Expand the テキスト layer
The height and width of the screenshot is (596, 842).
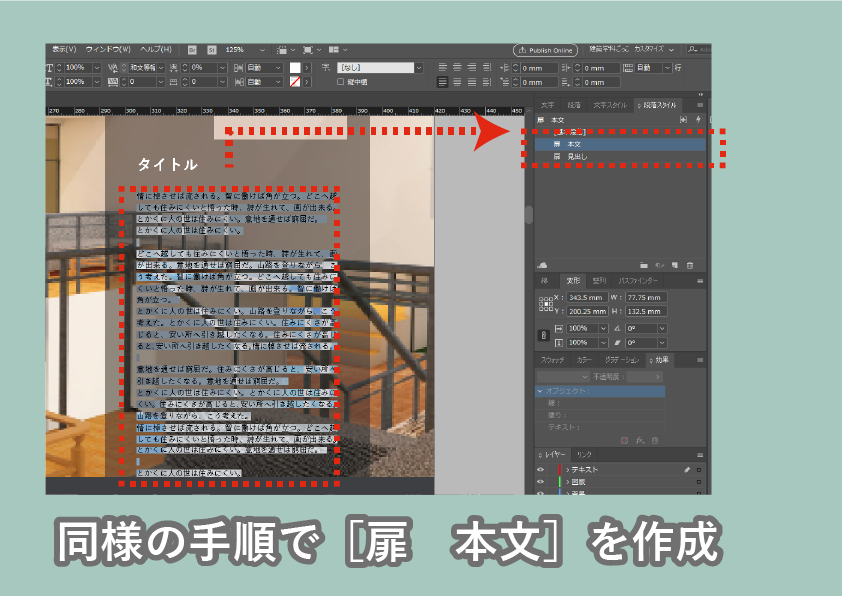pos(567,469)
